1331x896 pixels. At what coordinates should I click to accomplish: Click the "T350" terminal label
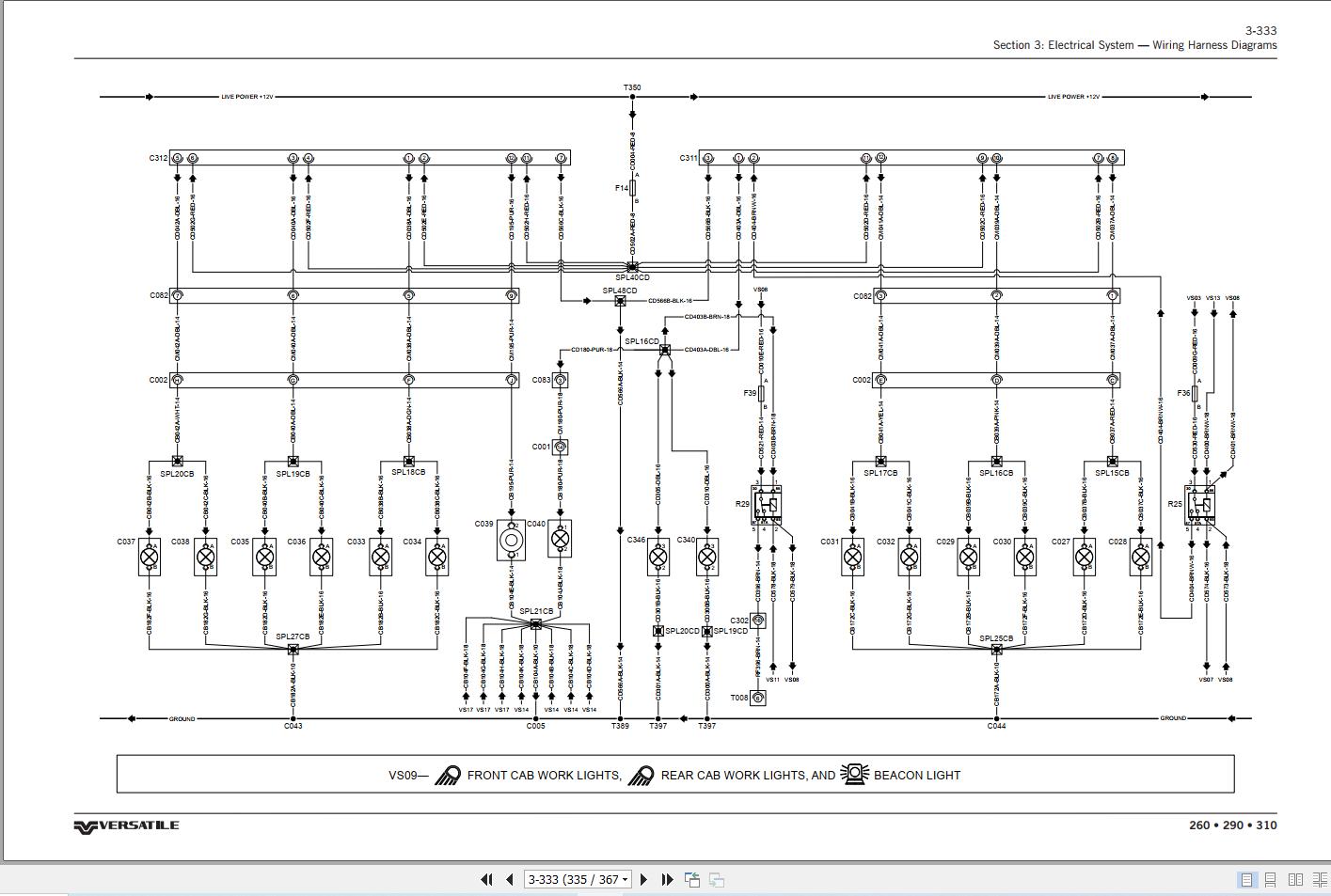(632, 87)
